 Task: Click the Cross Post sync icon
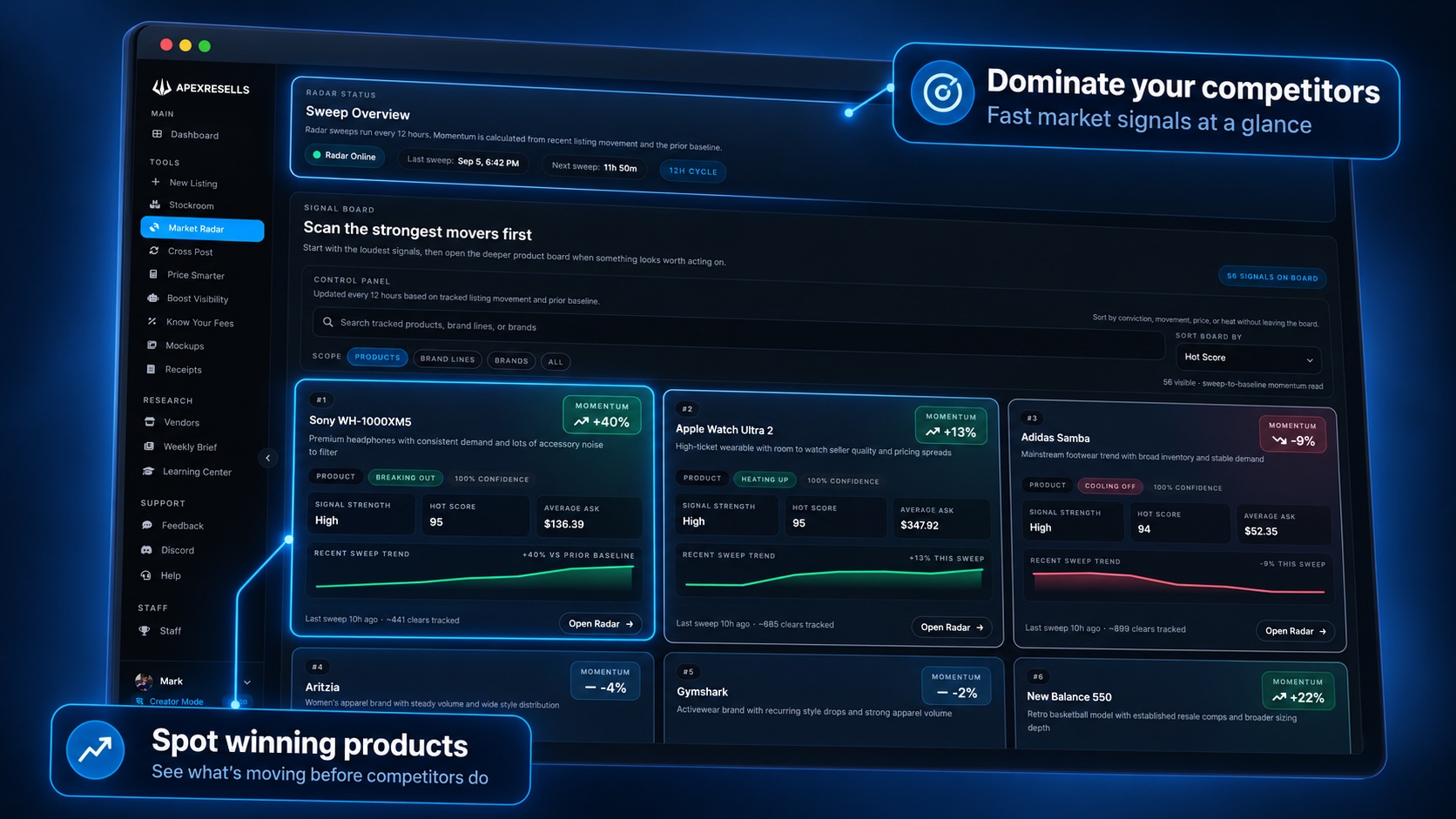click(154, 251)
